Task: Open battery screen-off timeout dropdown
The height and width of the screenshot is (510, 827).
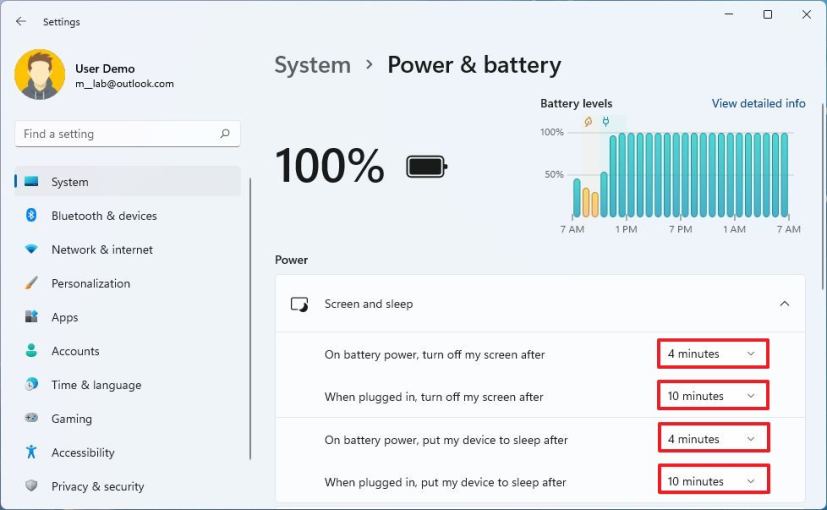Action: pos(712,354)
